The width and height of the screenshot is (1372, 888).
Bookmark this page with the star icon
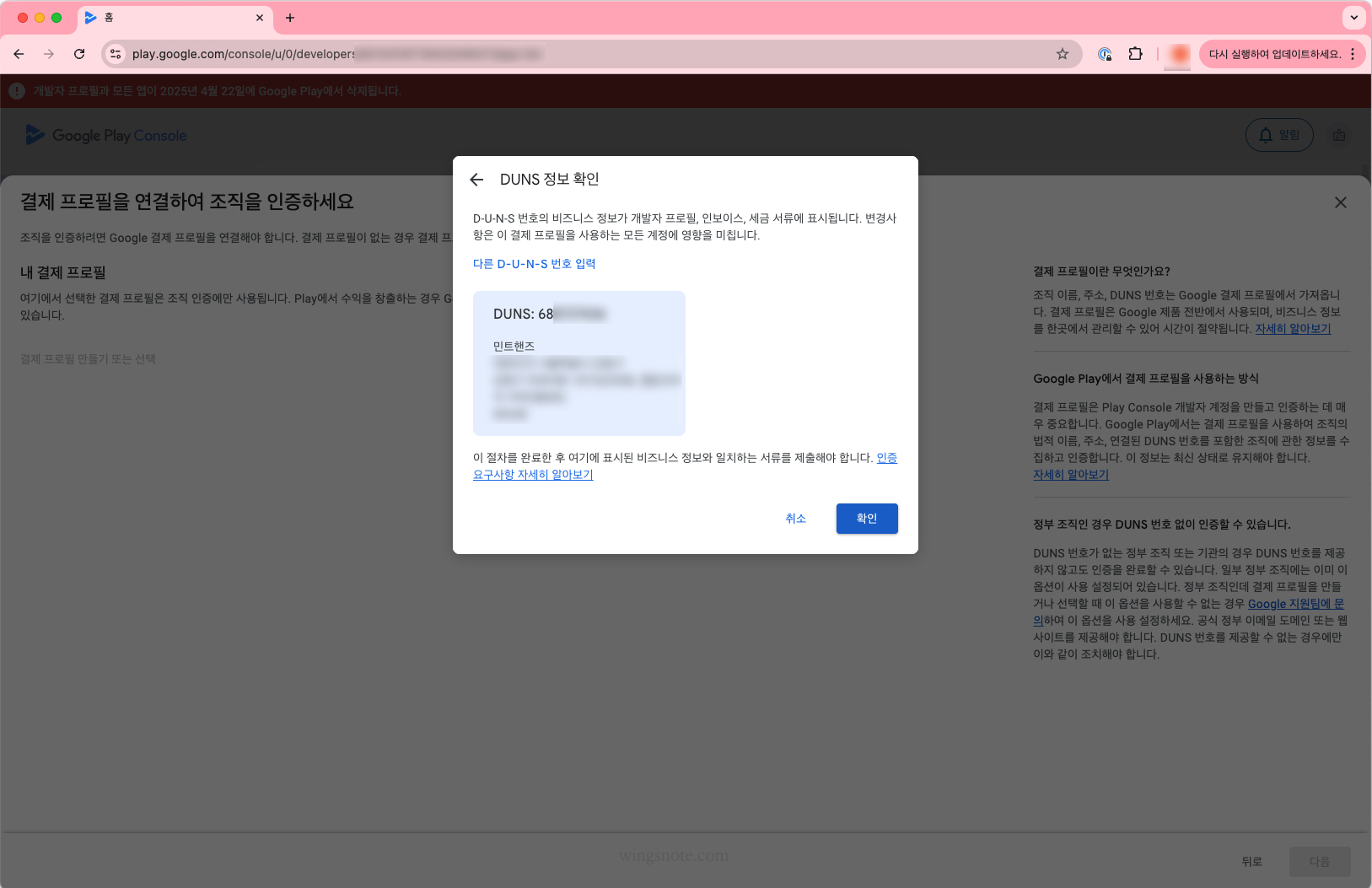click(x=1063, y=54)
